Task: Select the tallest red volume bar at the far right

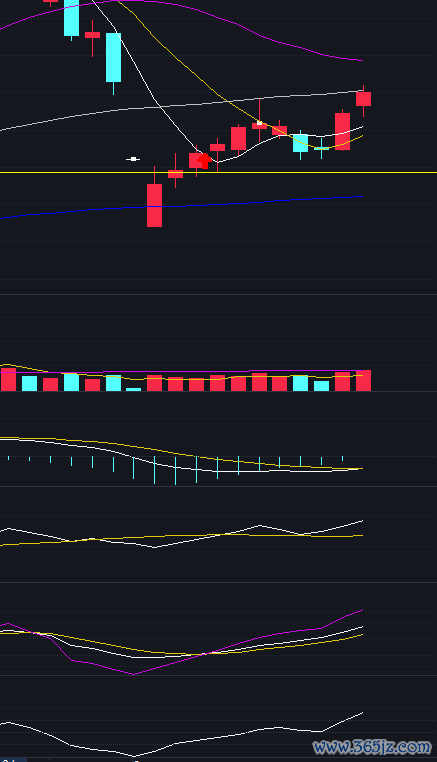Action: coord(364,381)
